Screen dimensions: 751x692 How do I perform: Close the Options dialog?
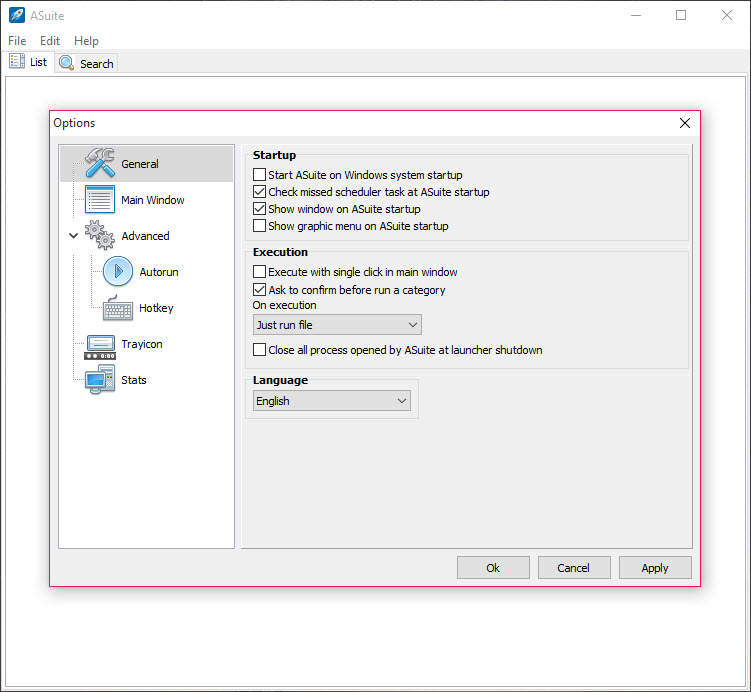[684, 123]
